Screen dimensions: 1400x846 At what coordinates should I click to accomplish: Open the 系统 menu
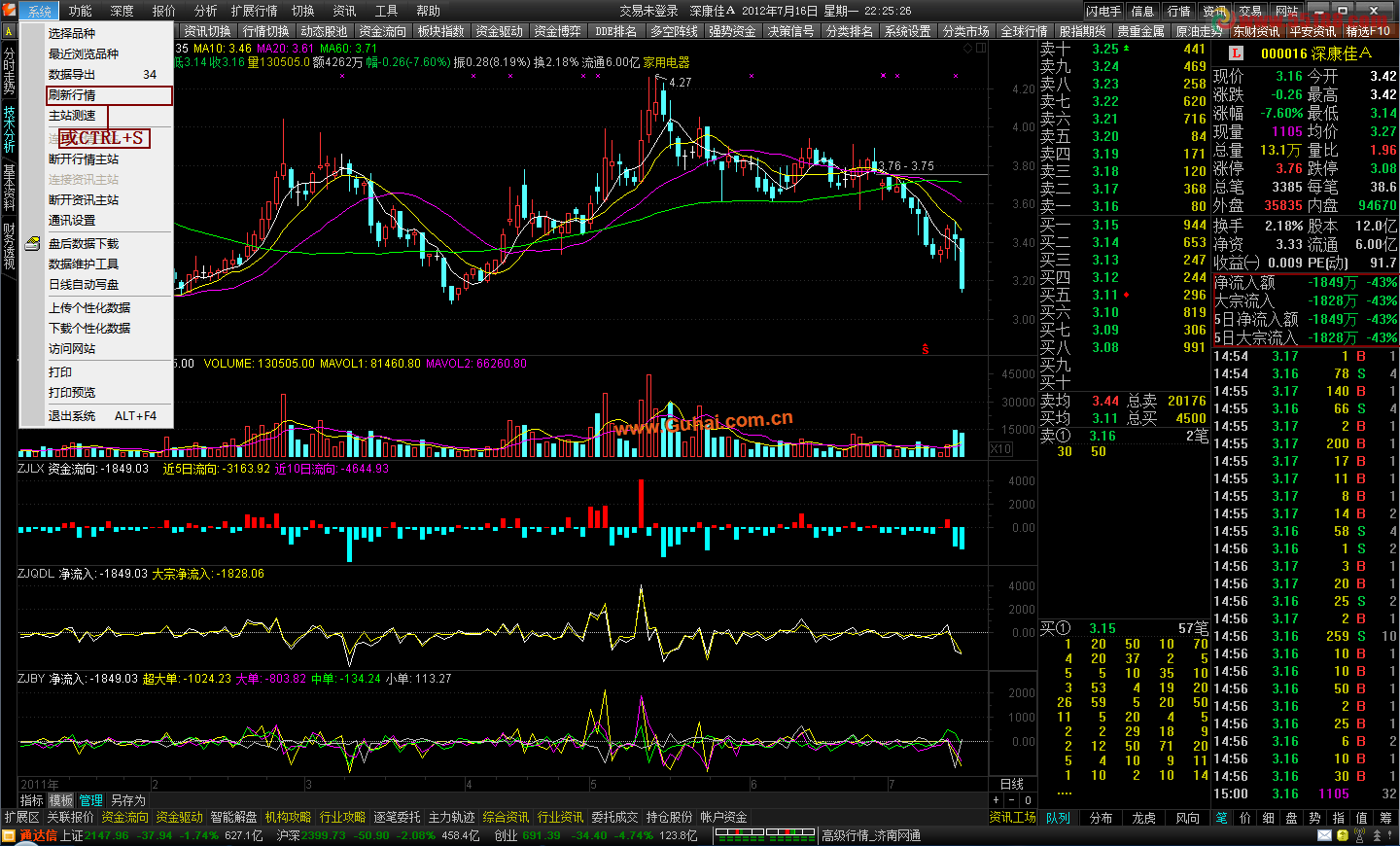click(x=40, y=11)
